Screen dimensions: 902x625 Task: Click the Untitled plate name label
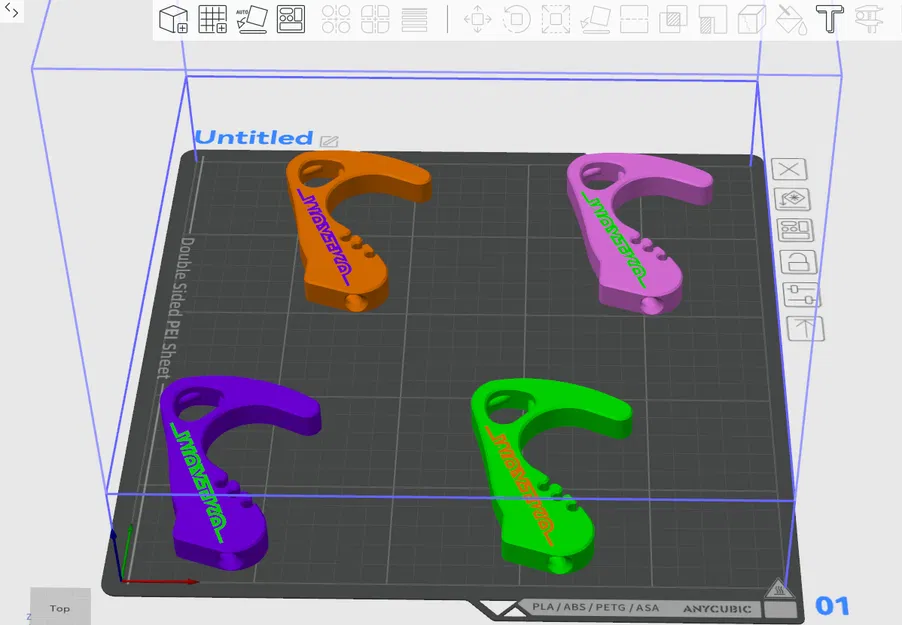click(254, 138)
